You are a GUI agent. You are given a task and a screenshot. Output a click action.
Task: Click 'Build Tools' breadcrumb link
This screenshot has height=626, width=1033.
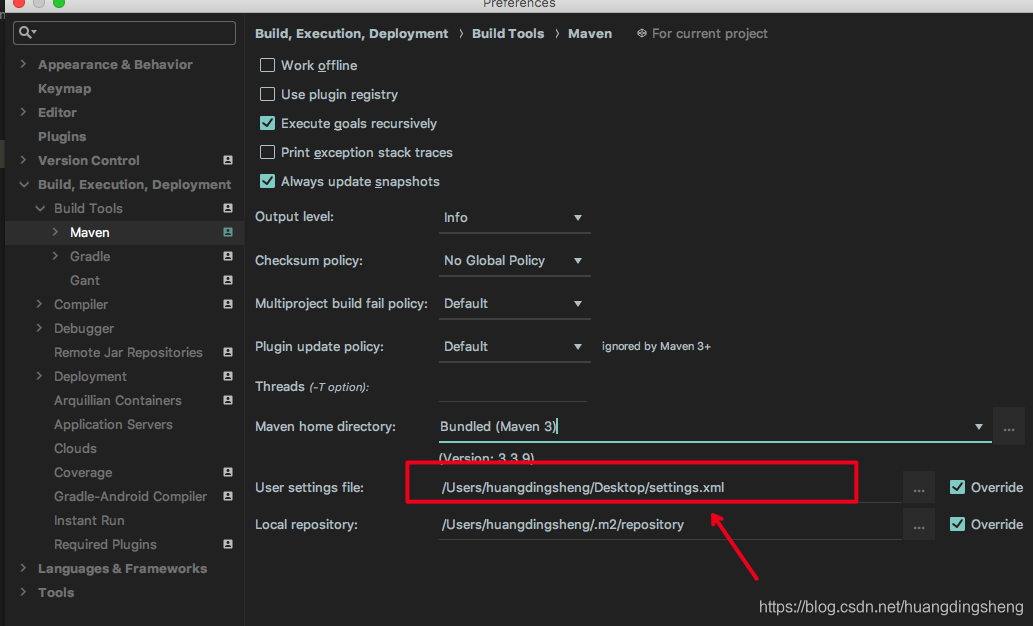point(508,34)
